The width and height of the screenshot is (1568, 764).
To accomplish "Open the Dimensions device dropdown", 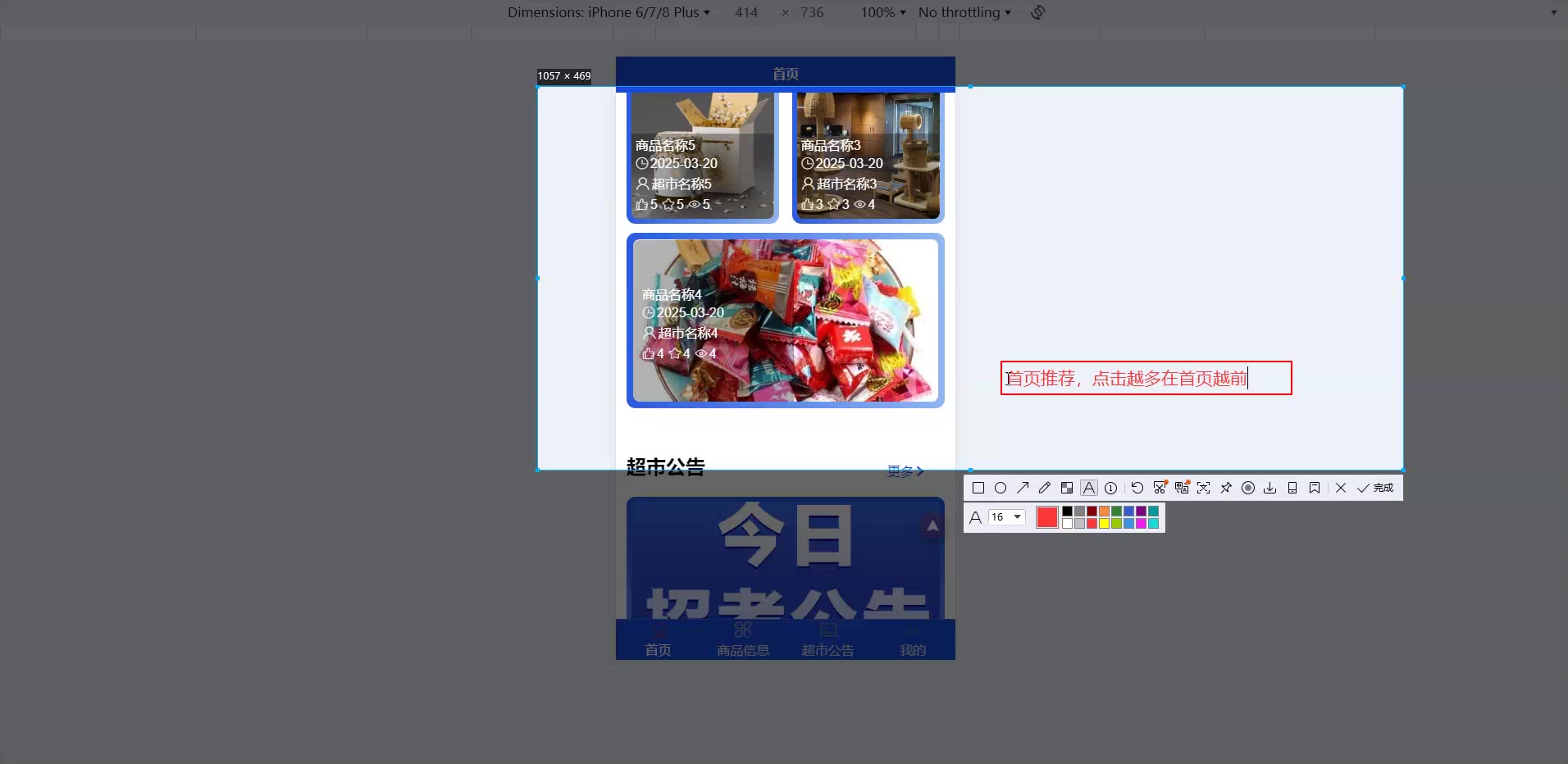I will [609, 12].
